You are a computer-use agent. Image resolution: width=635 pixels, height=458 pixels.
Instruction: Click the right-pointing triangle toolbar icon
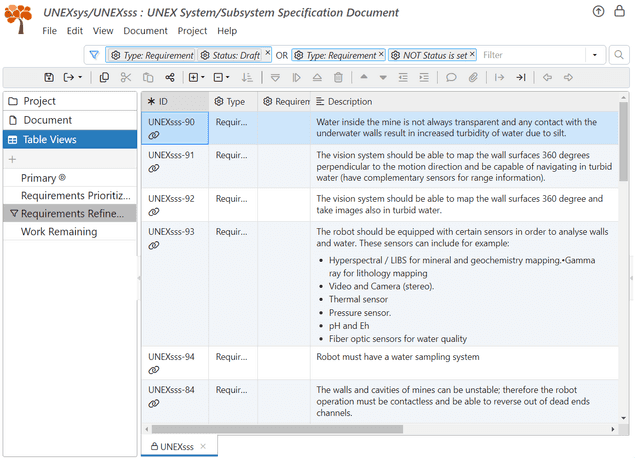[296, 77]
